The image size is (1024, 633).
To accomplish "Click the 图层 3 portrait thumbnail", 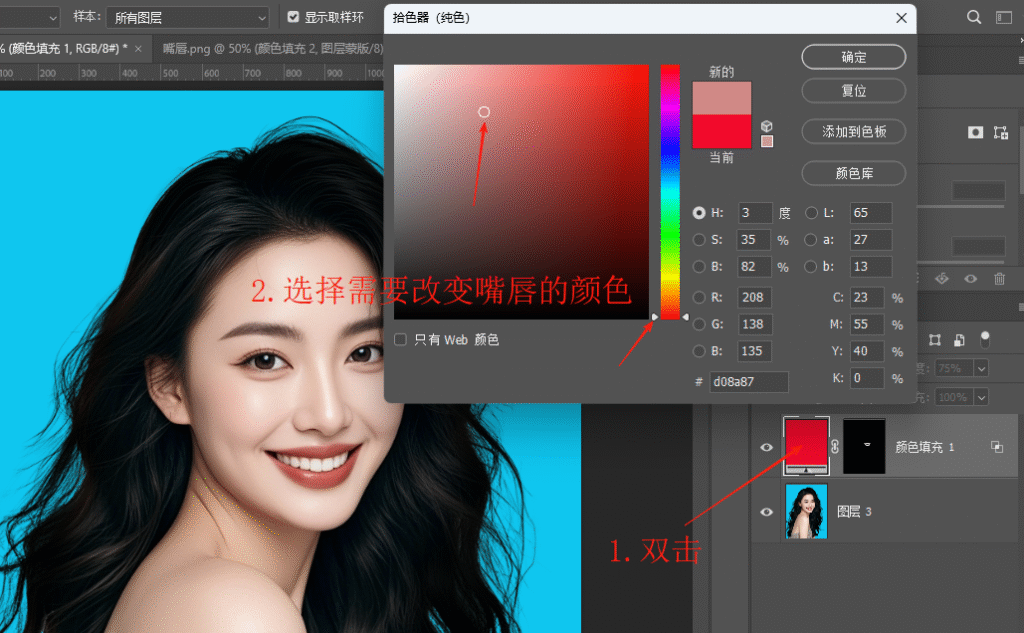I will click(x=806, y=511).
